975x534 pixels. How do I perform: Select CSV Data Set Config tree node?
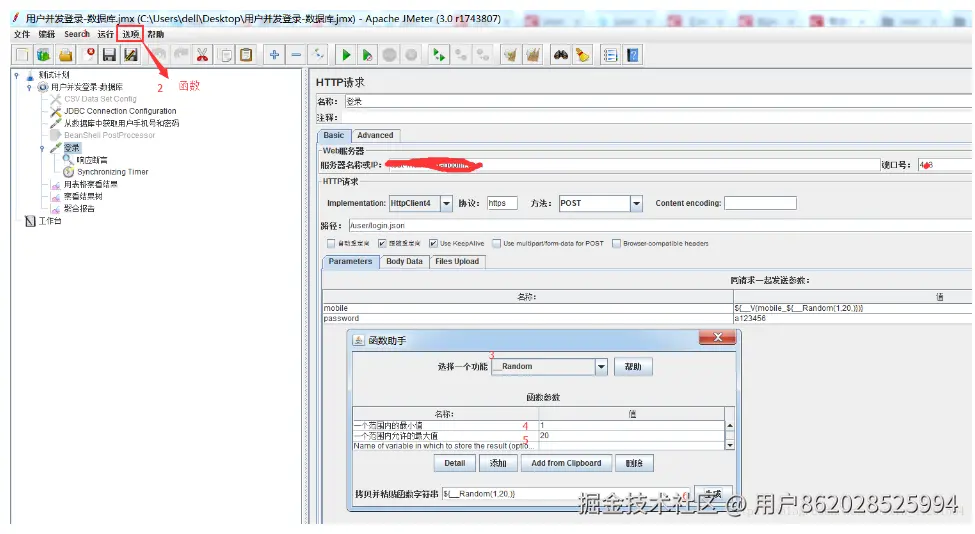tap(100, 99)
